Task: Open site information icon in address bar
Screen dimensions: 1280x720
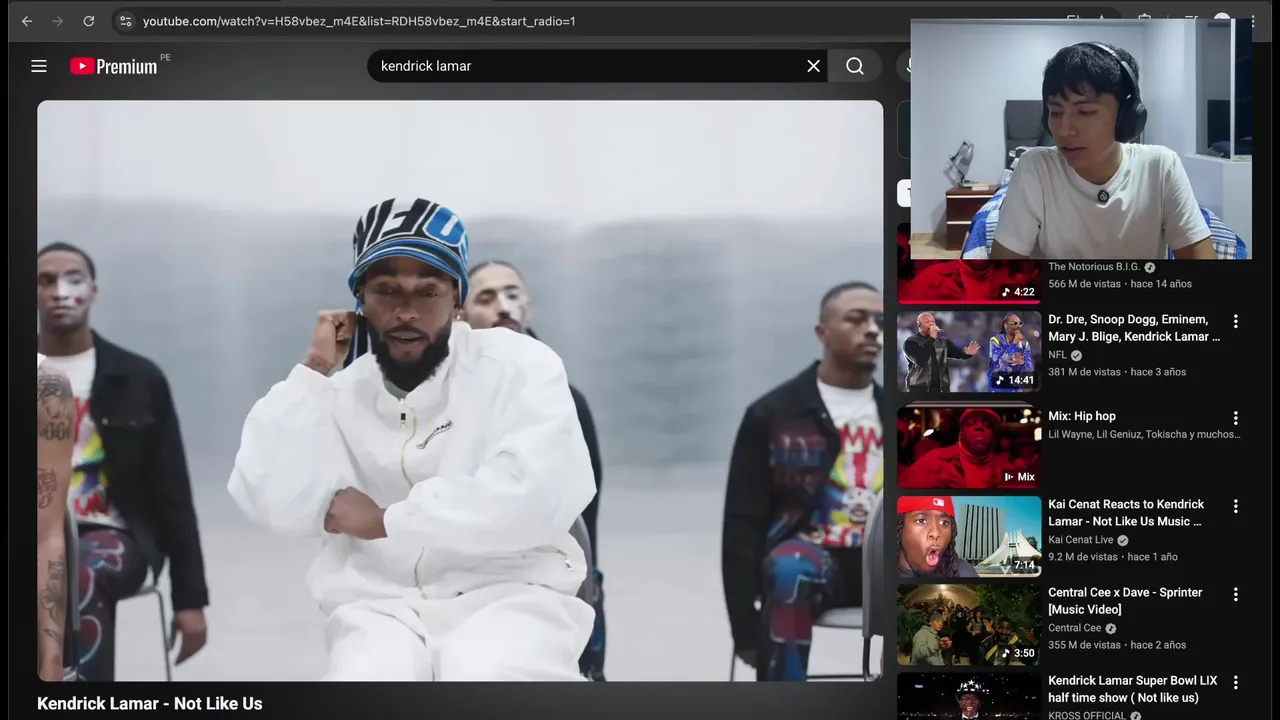Action: pos(125,21)
